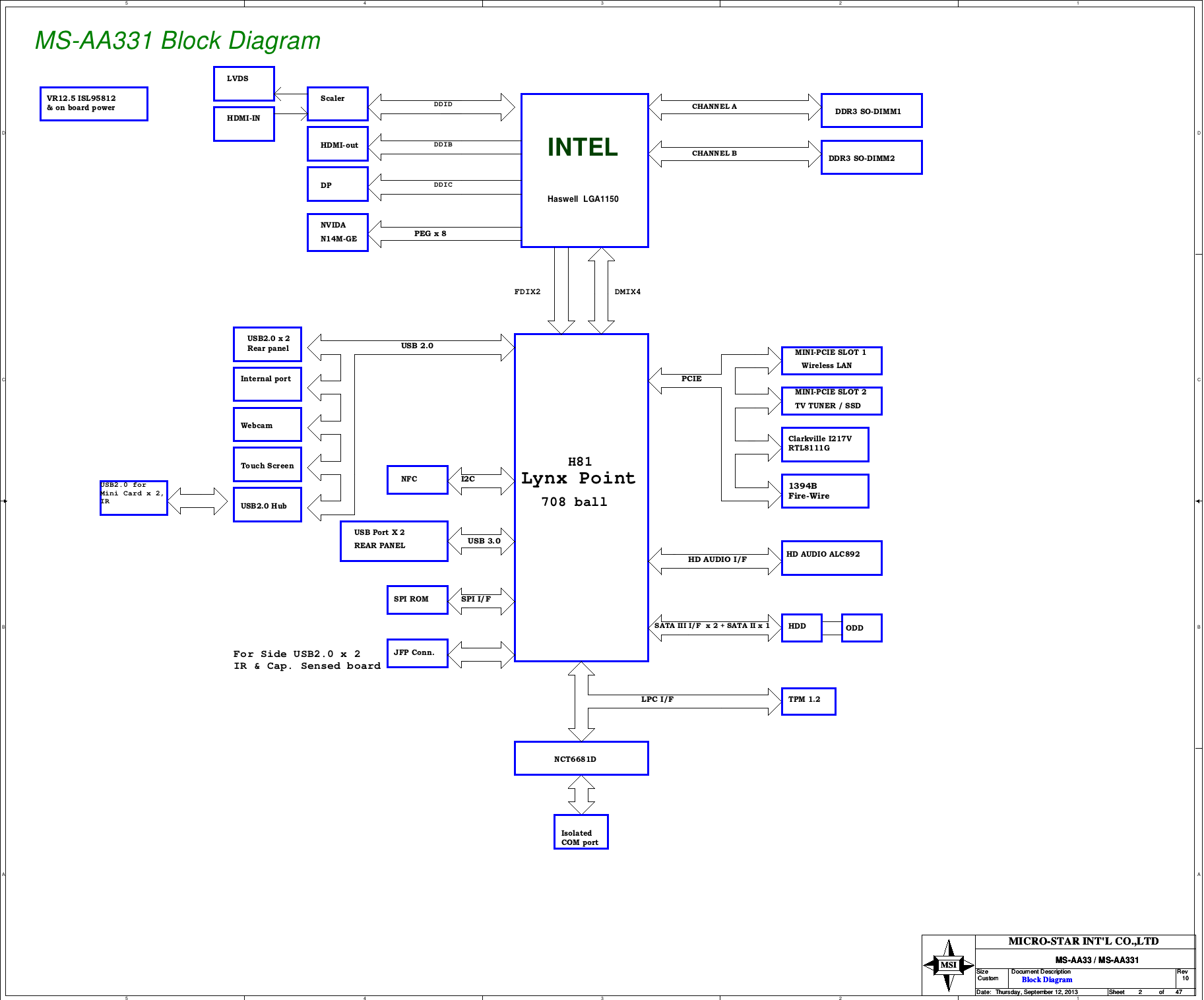Select the 'USB2.0 Hub' block
1204x1000 pixels.
tap(267, 505)
